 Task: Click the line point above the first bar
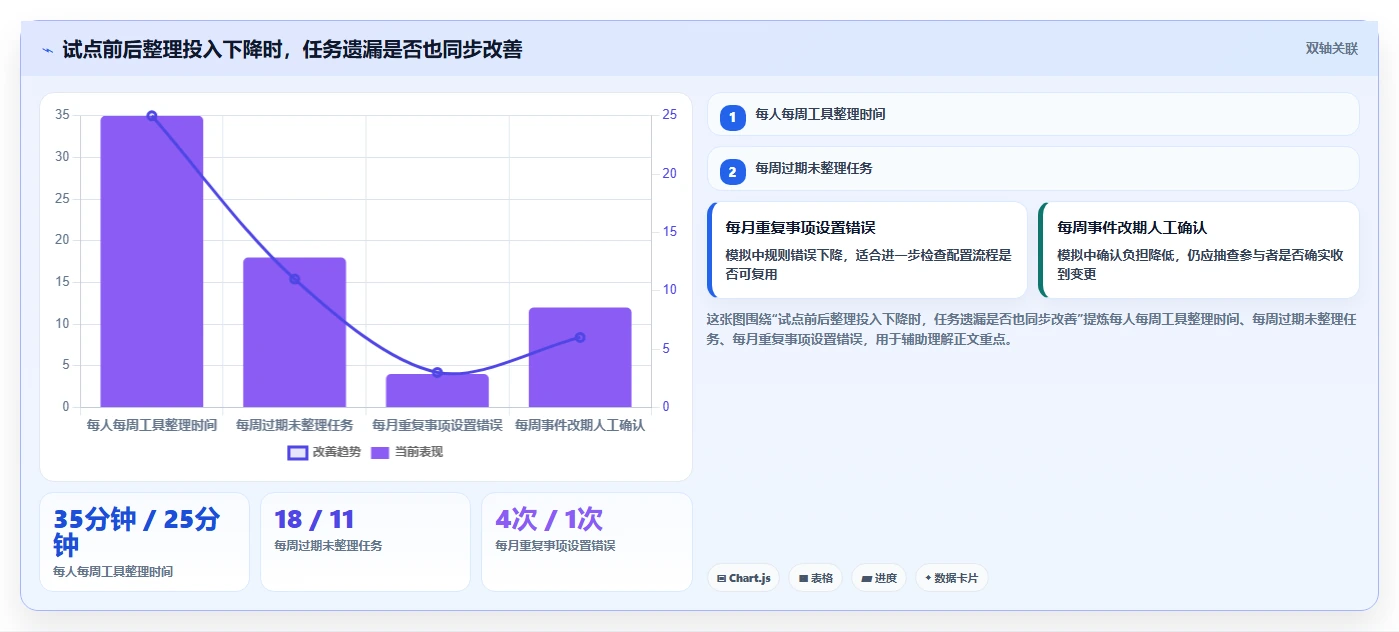click(x=152, y=116)
